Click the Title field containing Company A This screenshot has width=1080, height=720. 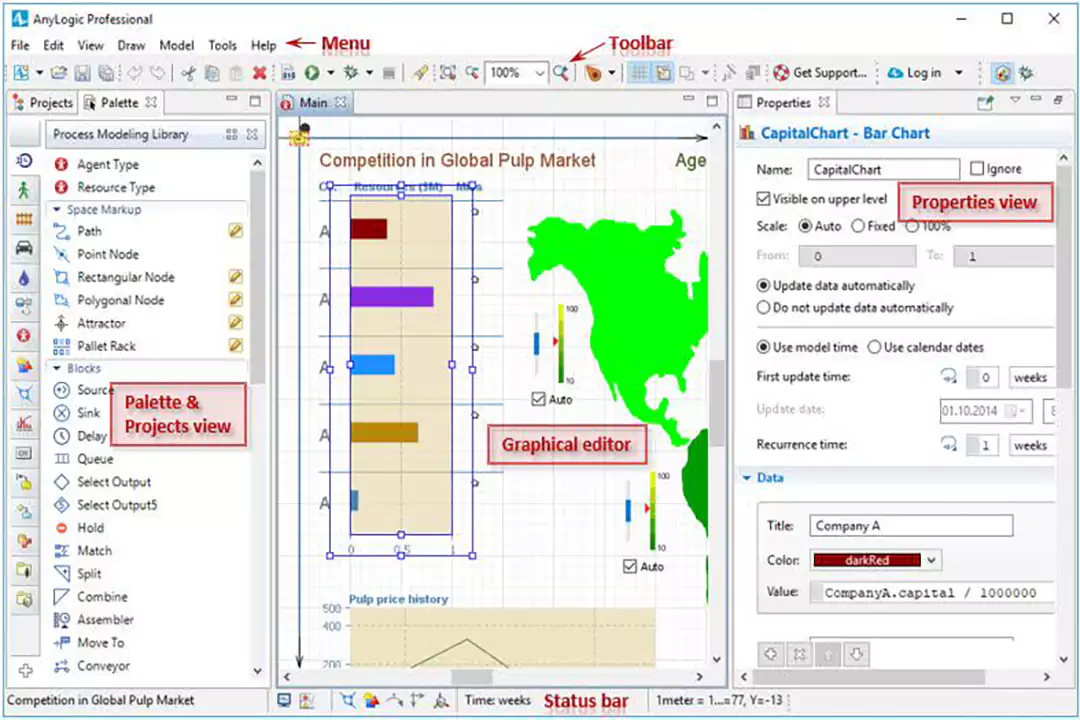[911, 526]
